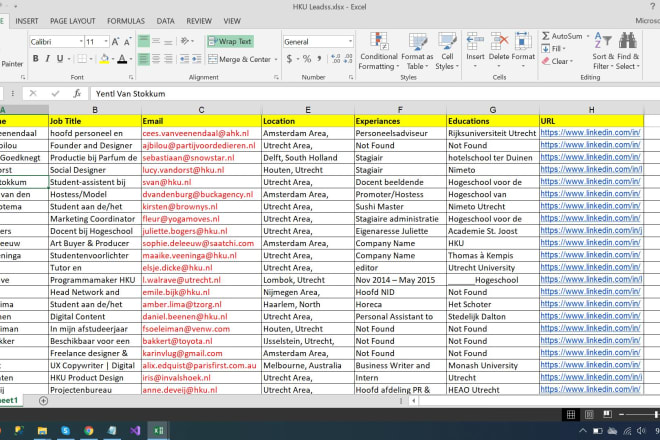Open Conditional Formatting

(379, 51)
